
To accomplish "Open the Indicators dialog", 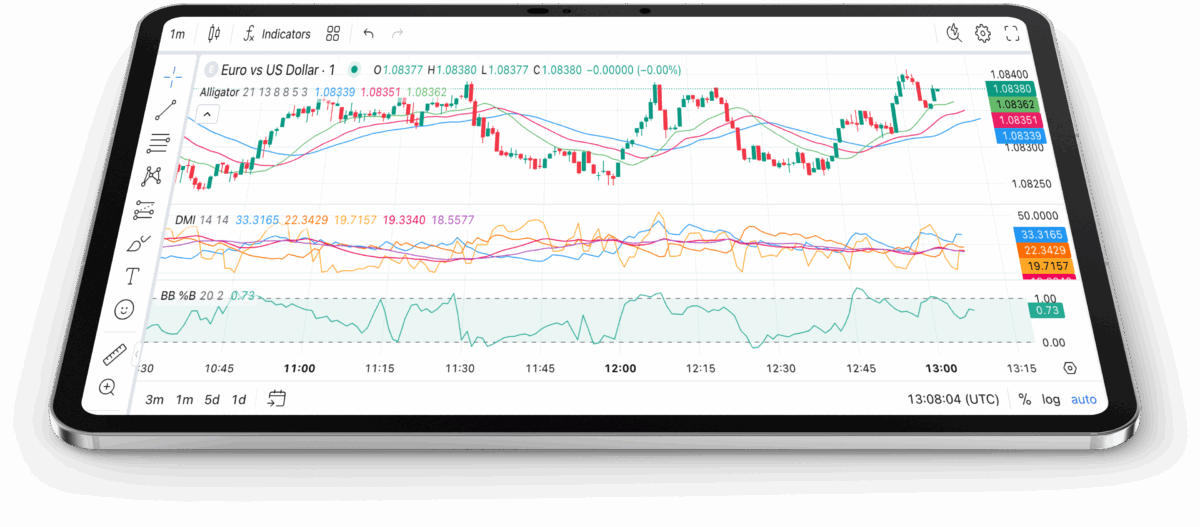I will click(x=277, y=34).
